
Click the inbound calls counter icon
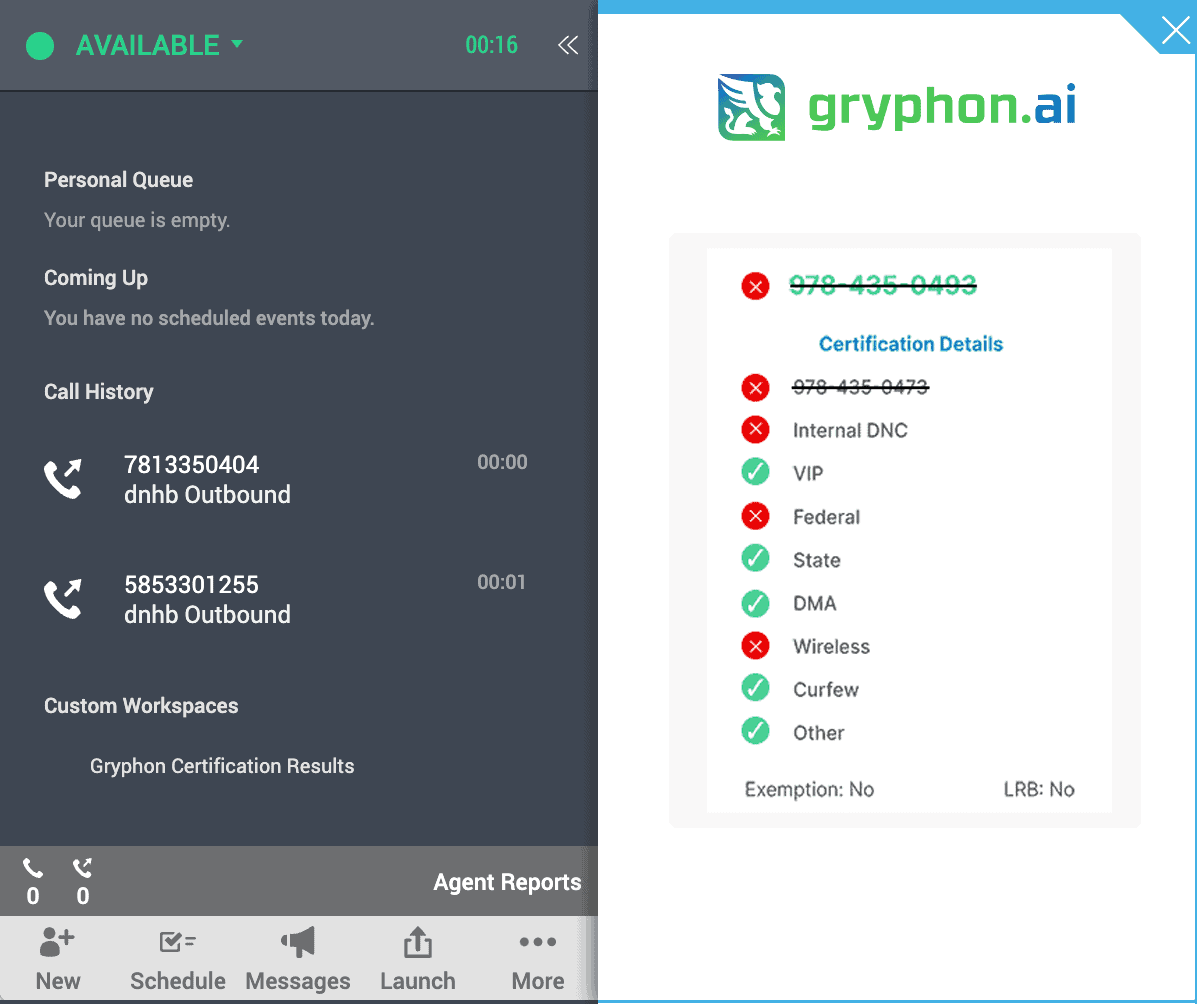pos(33,868)
